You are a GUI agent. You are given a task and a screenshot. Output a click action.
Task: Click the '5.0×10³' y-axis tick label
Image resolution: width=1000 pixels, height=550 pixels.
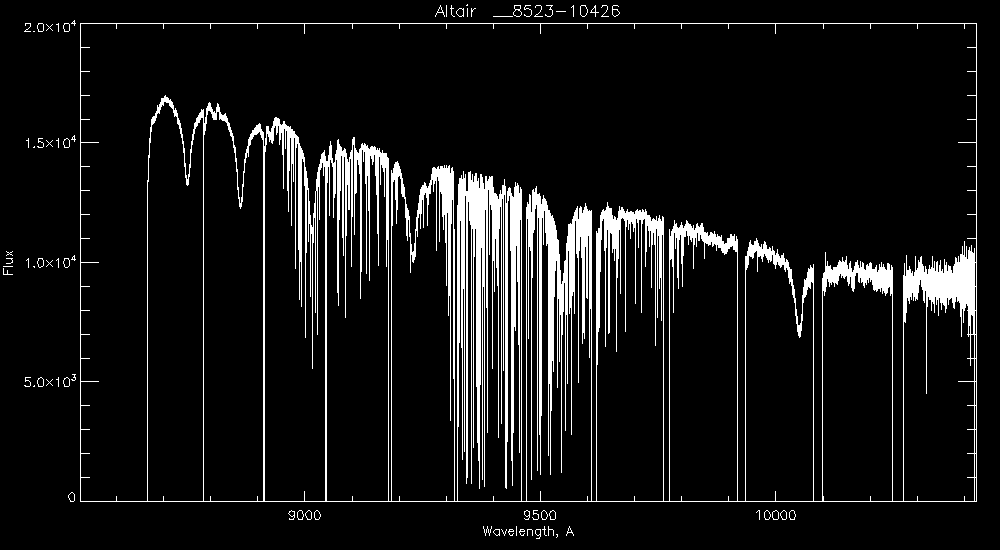coord(50,382)
